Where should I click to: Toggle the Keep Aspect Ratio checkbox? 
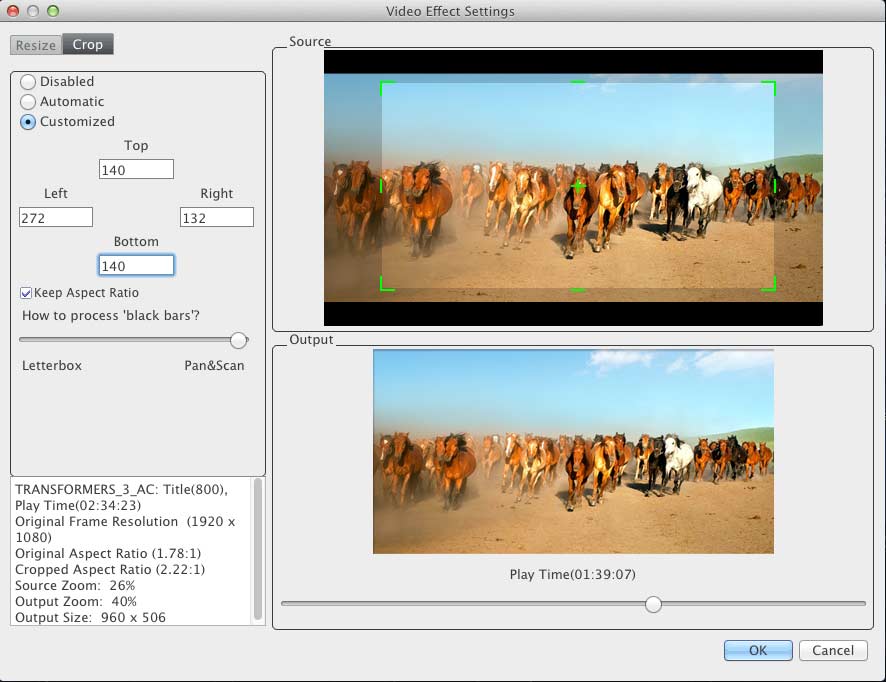[x=26, y=293]
